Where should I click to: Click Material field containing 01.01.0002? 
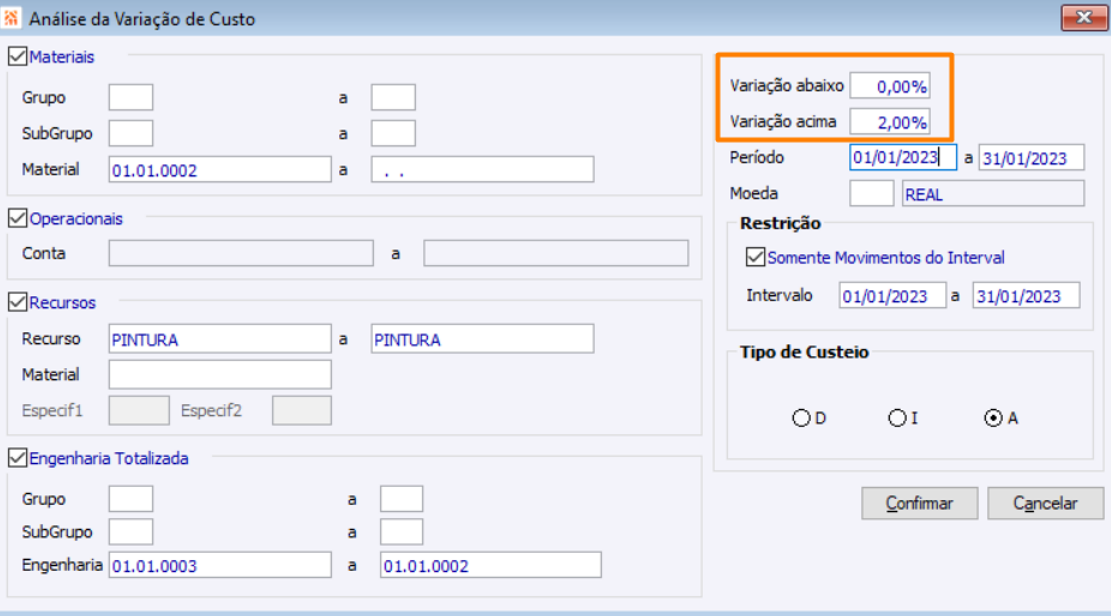coord(220,169)
